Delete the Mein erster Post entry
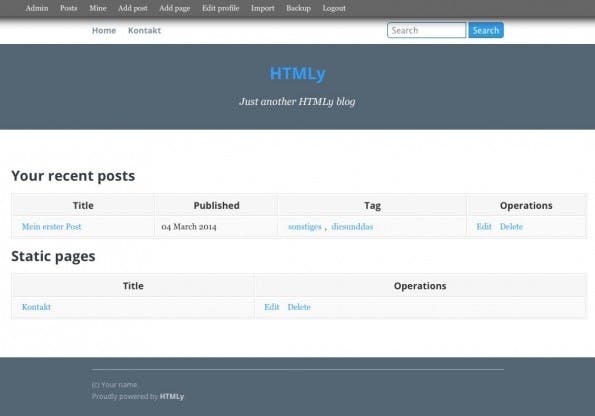 [511, 227]
